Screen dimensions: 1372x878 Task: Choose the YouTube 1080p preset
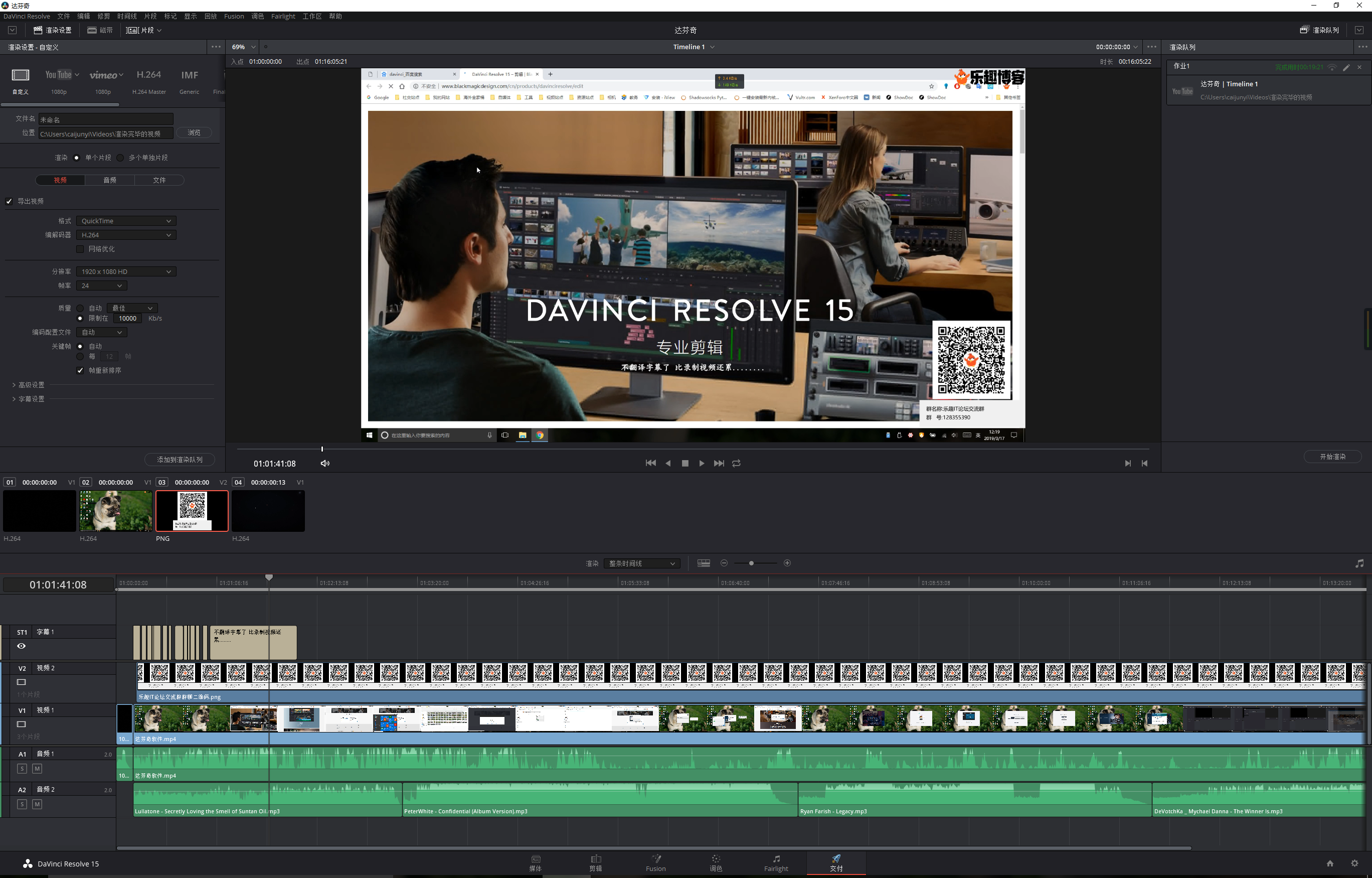click(59, 75)
